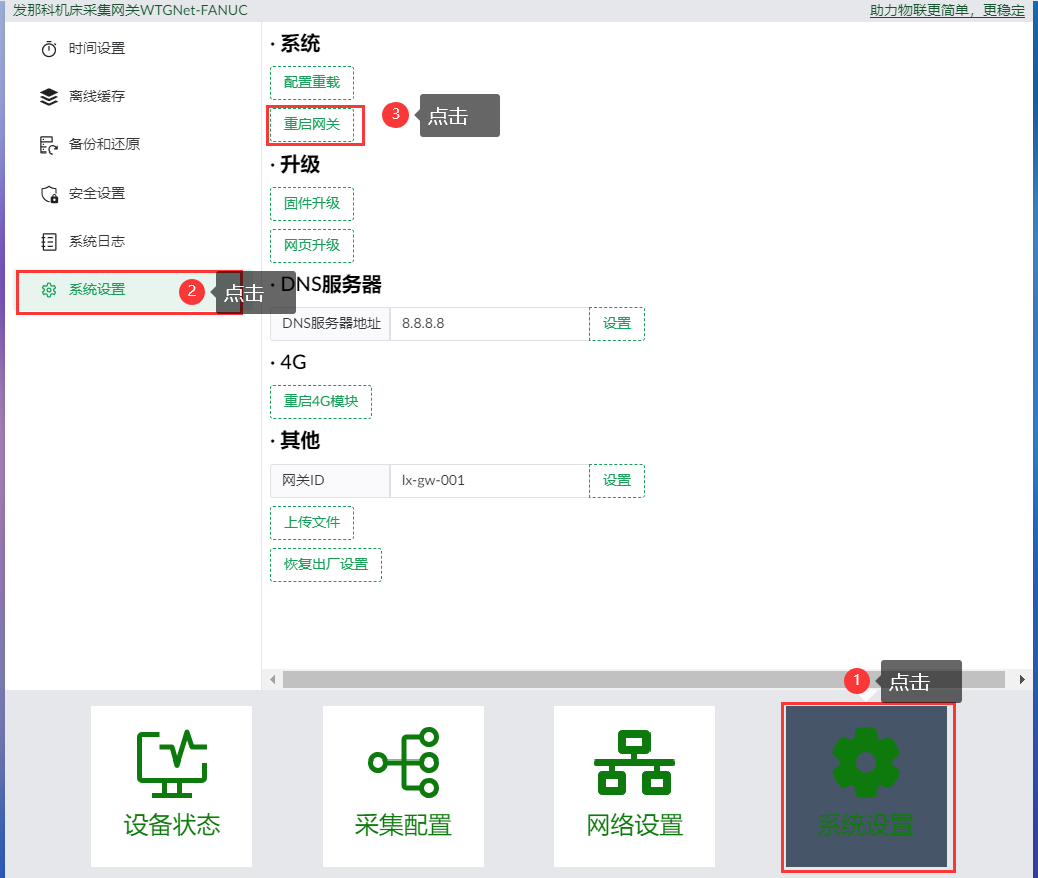The width and height of the screenshot is (1038, 878).
Task: Click the network icon on 网络设置 tile
Action: click(634, 763)
